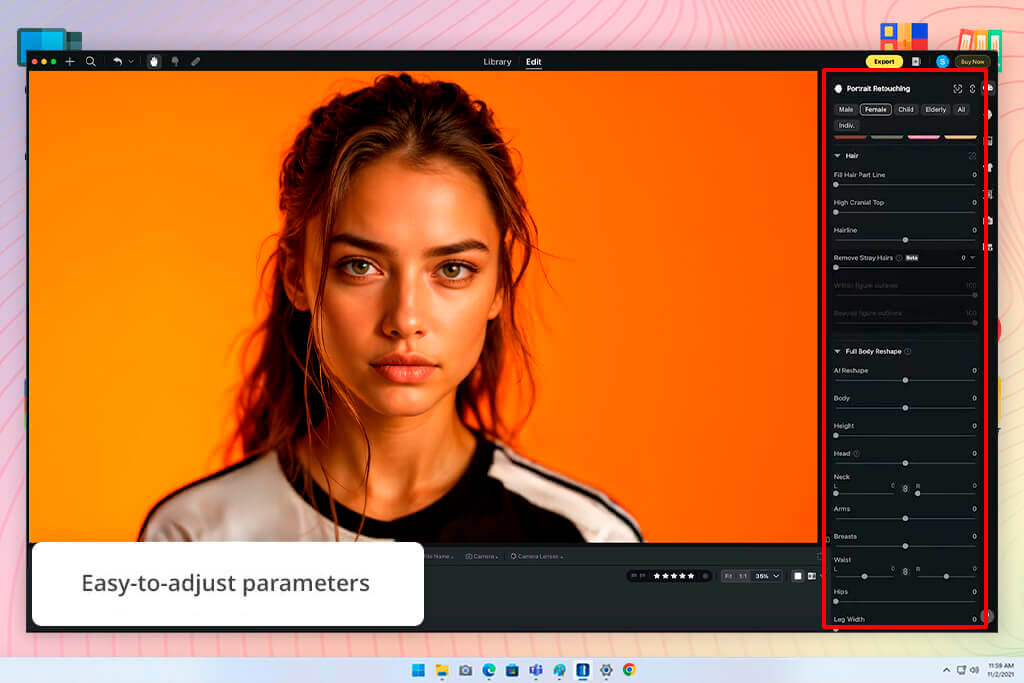Click the icon right of Export
1024x683 pixels.
click(x=916, y=61)
